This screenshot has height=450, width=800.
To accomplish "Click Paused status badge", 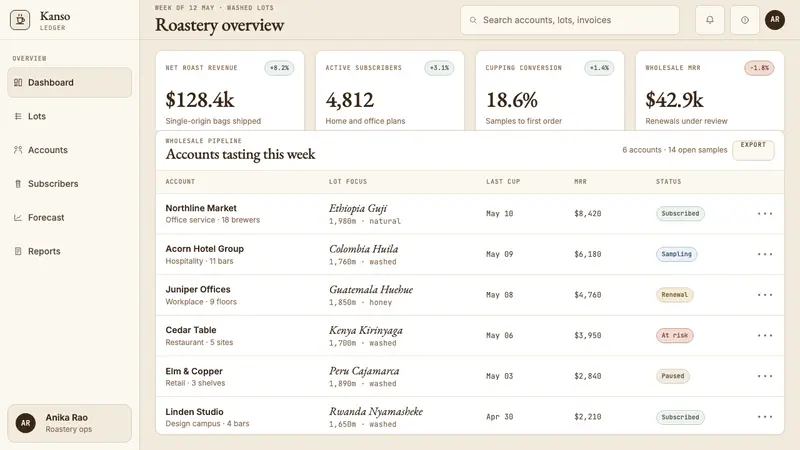I will (673, 376).
